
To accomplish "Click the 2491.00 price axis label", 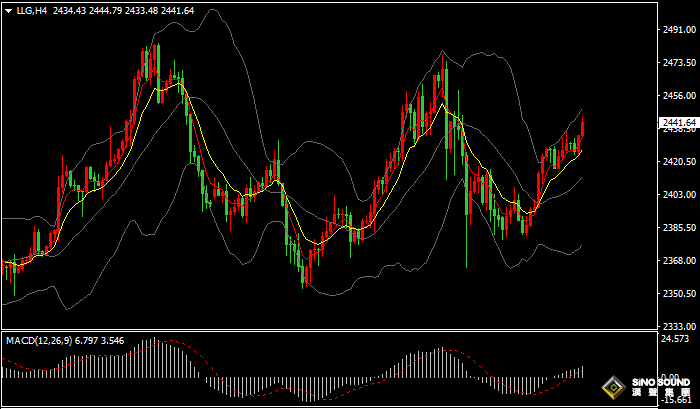I will pyautogui.click(x=678, y=30).
